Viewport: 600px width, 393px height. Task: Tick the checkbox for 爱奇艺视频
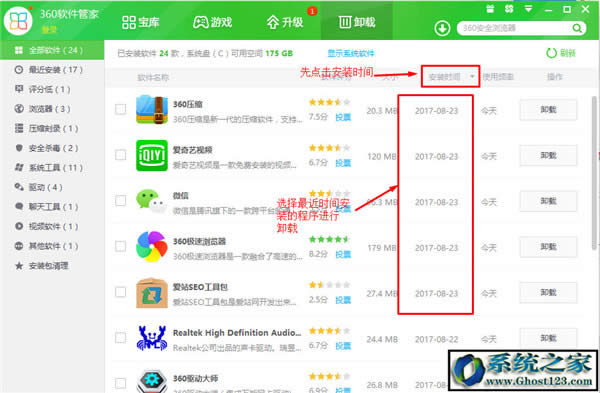click(121, 155)
